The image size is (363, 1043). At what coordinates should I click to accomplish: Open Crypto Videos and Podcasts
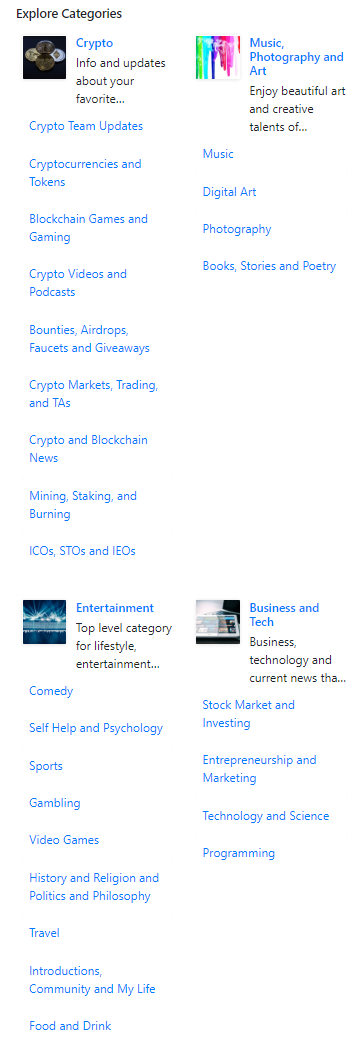(78, 283)
